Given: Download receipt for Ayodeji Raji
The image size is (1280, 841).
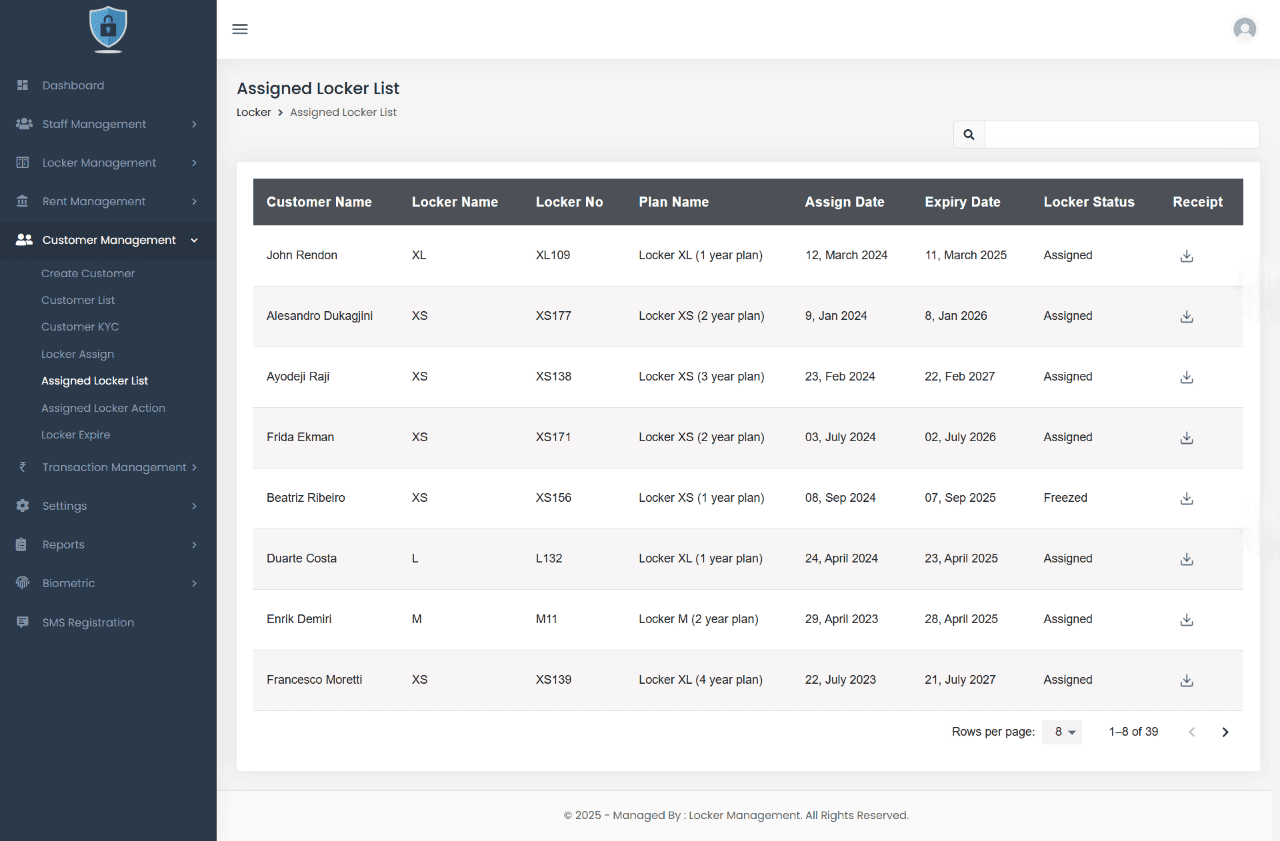Looking at the screenshot, I should pos(1186,377).
